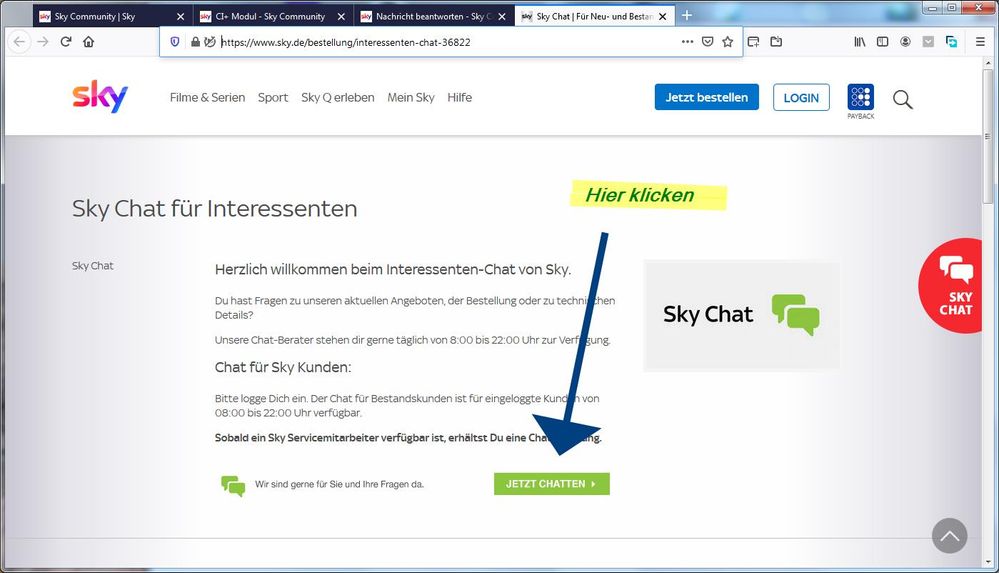Click the LOGIN button
Viewport: 999px width, 573px height.
pyautogui.click(x=801, y=97)
